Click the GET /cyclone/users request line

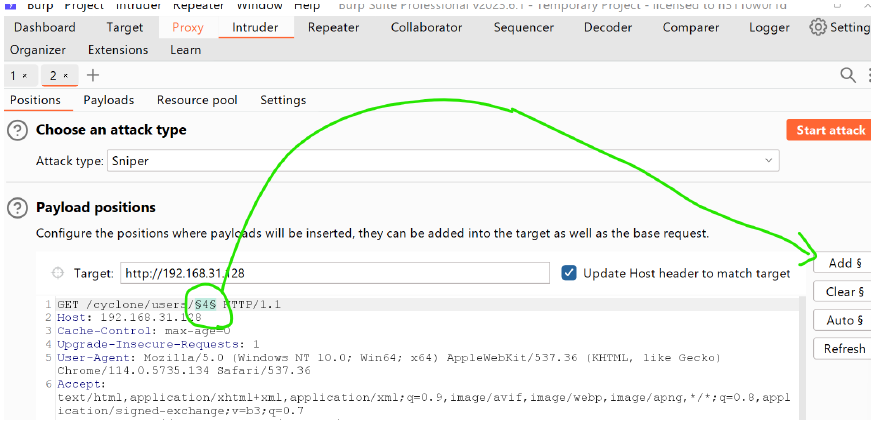click(169, 305)
